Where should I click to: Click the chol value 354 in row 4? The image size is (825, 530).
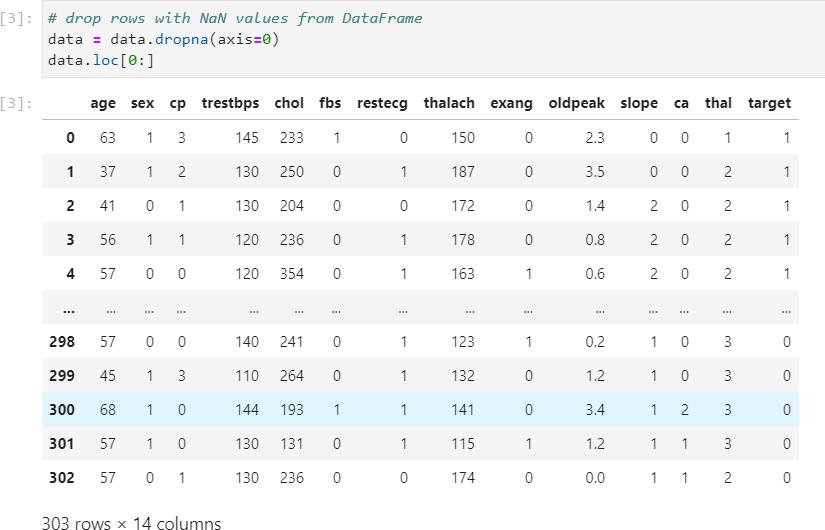[291, 274]
